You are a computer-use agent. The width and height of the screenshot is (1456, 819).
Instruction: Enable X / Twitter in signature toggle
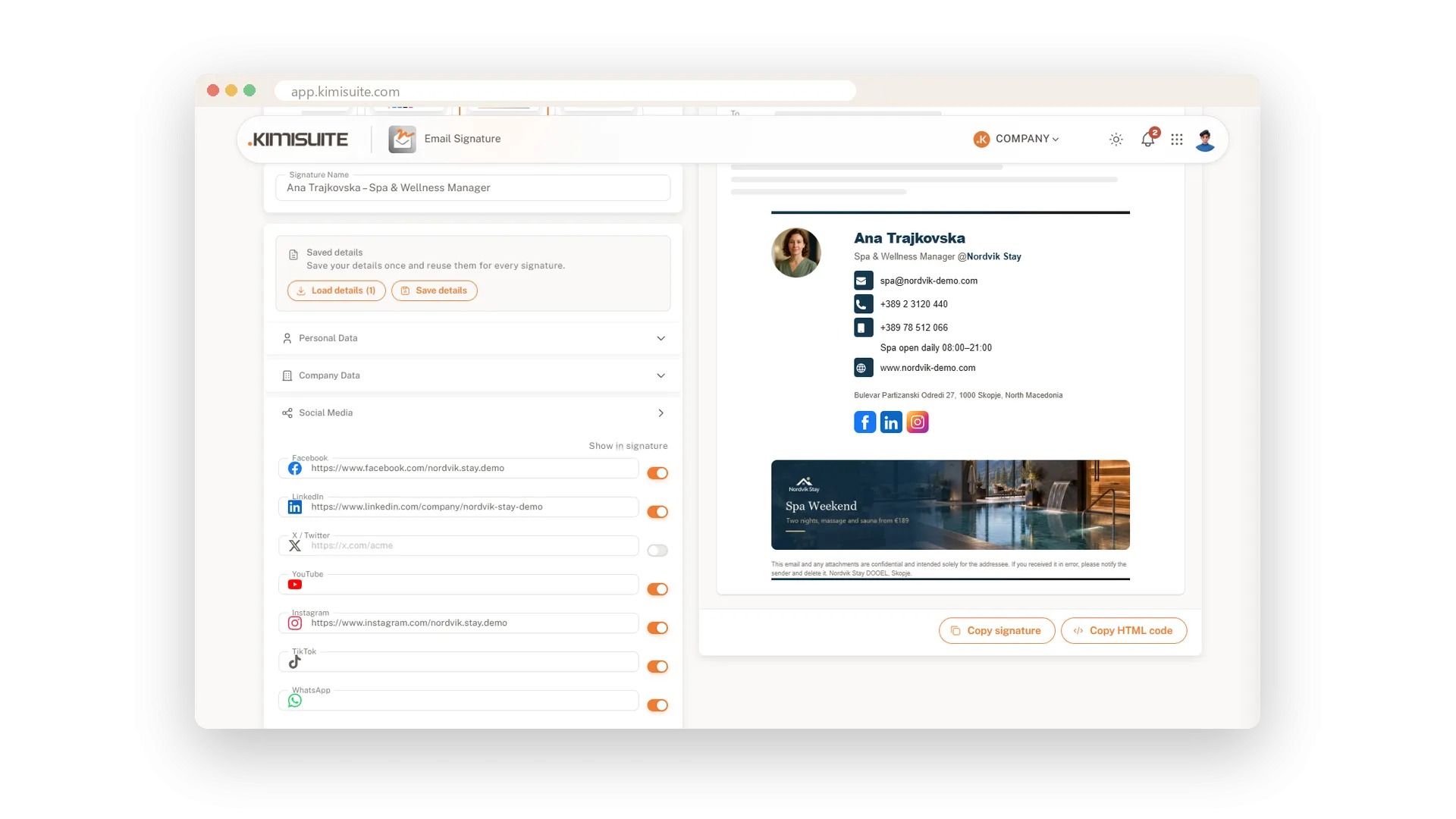(x=657, y=551)
